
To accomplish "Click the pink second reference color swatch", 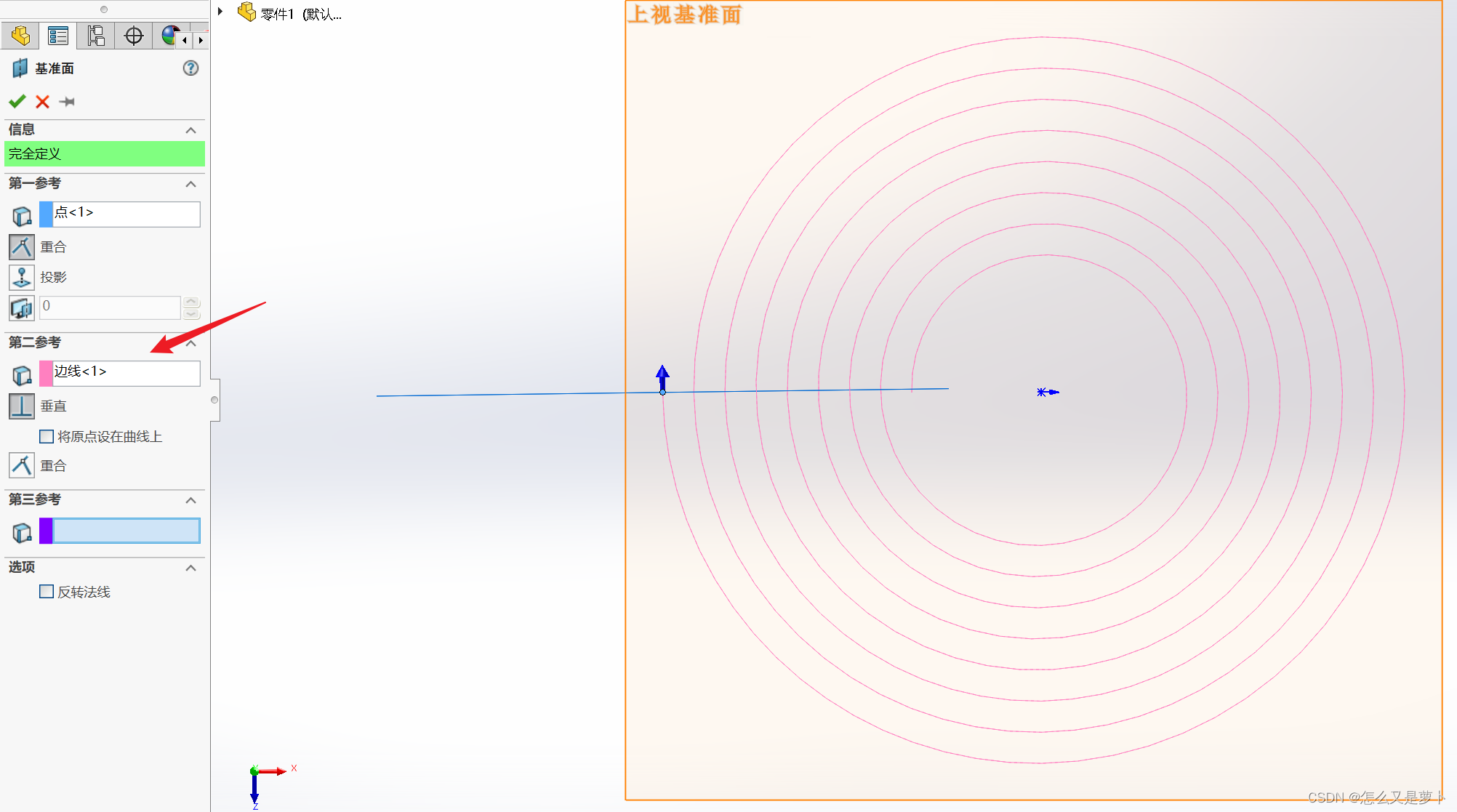I will click(x=46, y=373).
